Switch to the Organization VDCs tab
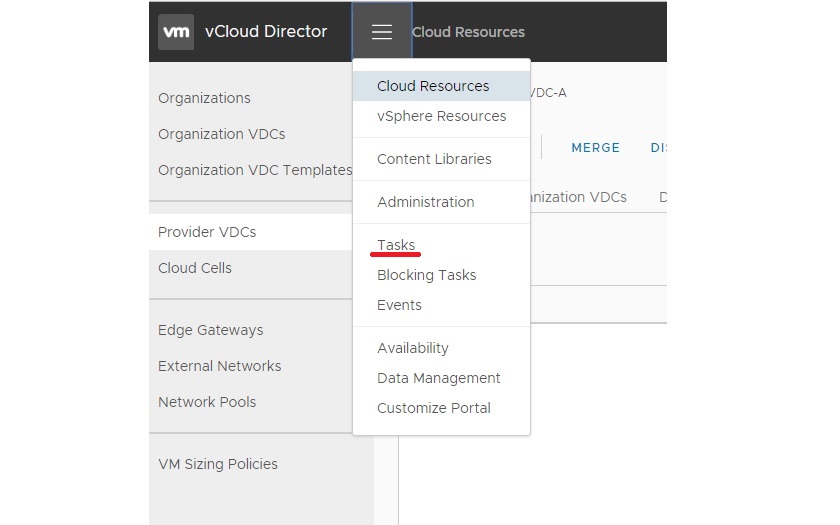This screenshot has width=840, height=525. [x=579, y=197]
